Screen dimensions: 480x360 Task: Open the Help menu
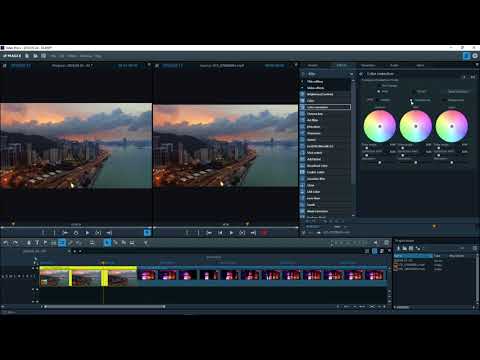(98, 56)
